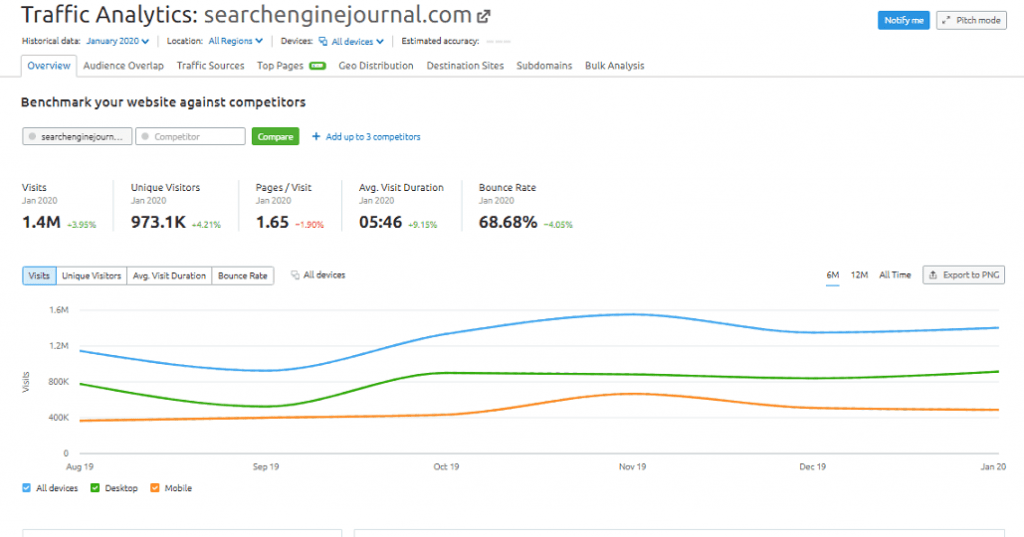Select the 6M time range
Image resolution: width=1024 pixels, height=537 pixels.
[x=833, y=275]
